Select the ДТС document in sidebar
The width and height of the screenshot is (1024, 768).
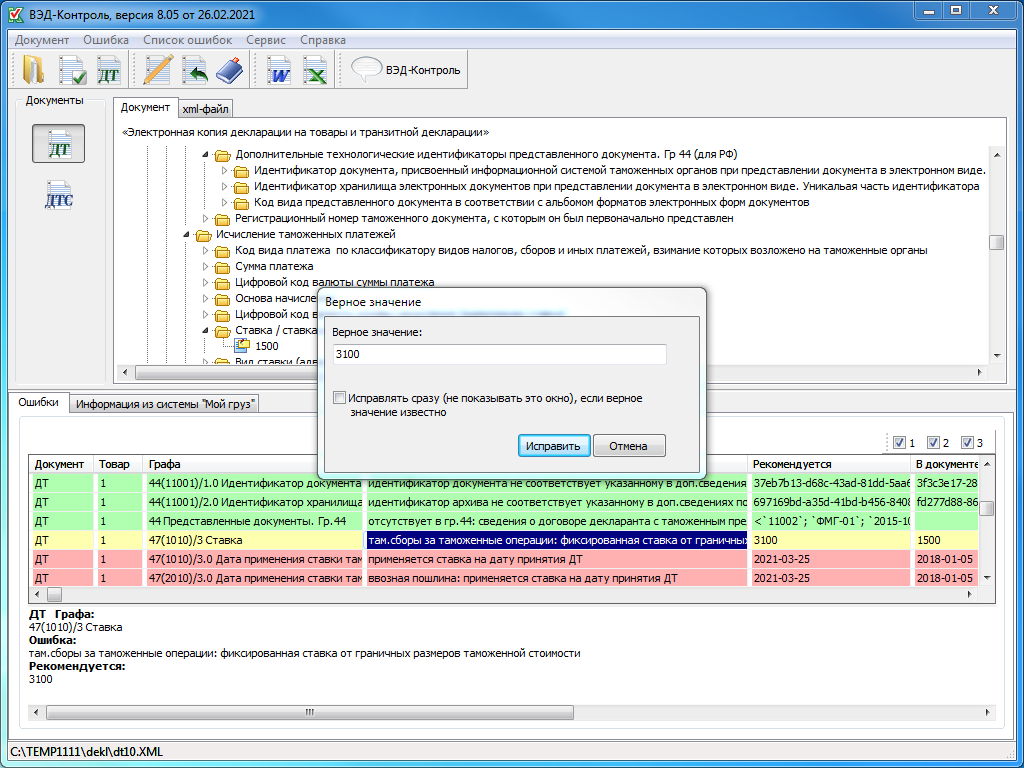point(58,197)
